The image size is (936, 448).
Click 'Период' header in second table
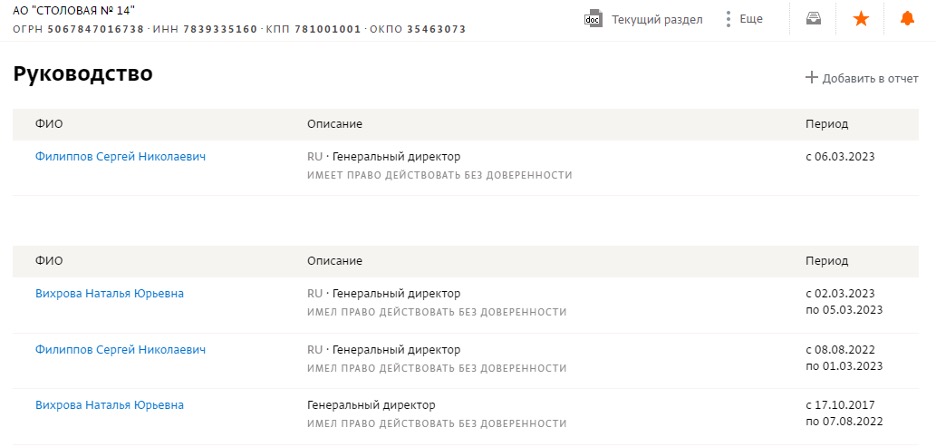826,261
